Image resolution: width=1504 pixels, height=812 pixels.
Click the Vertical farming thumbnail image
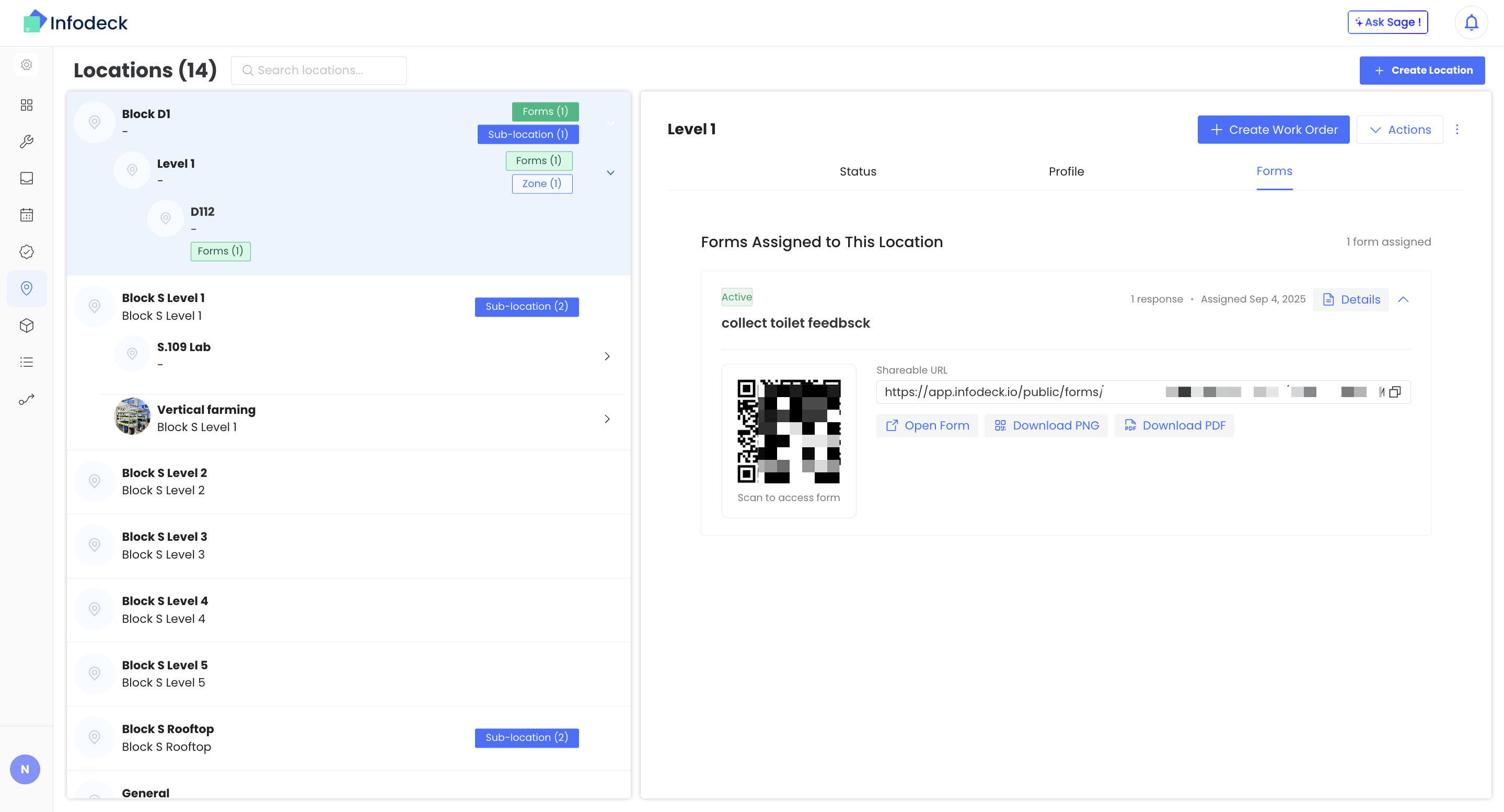pos(132,416)
